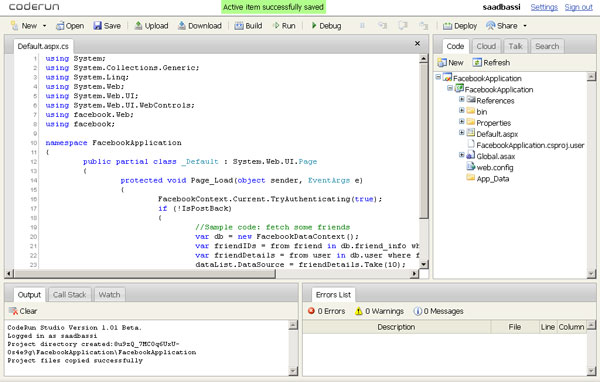Click the greyed-out step out icon
Viewport: 600px width, 382px height.
coord(423,26)
